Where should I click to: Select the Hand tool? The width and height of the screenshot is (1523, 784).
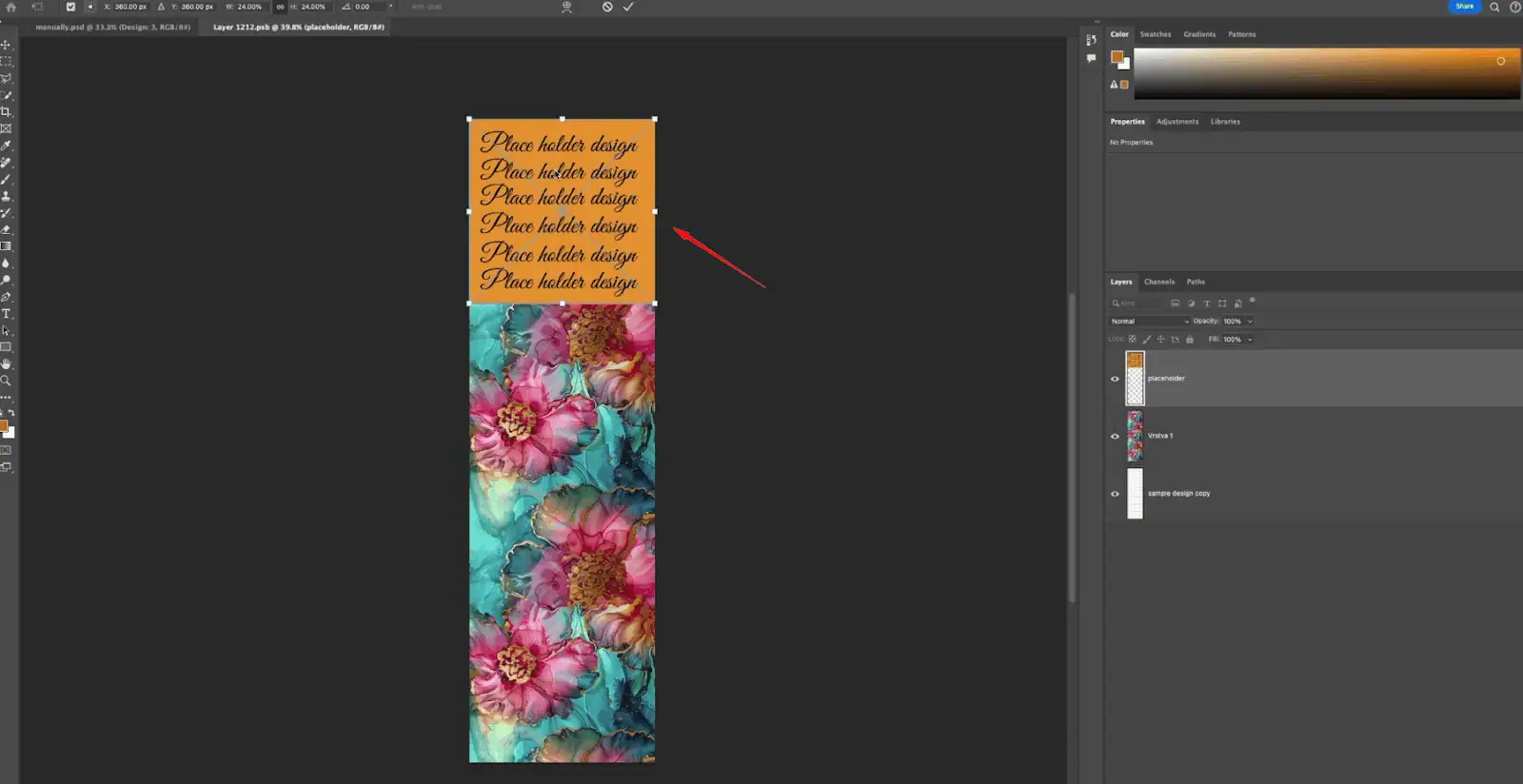tap(6, 363)
